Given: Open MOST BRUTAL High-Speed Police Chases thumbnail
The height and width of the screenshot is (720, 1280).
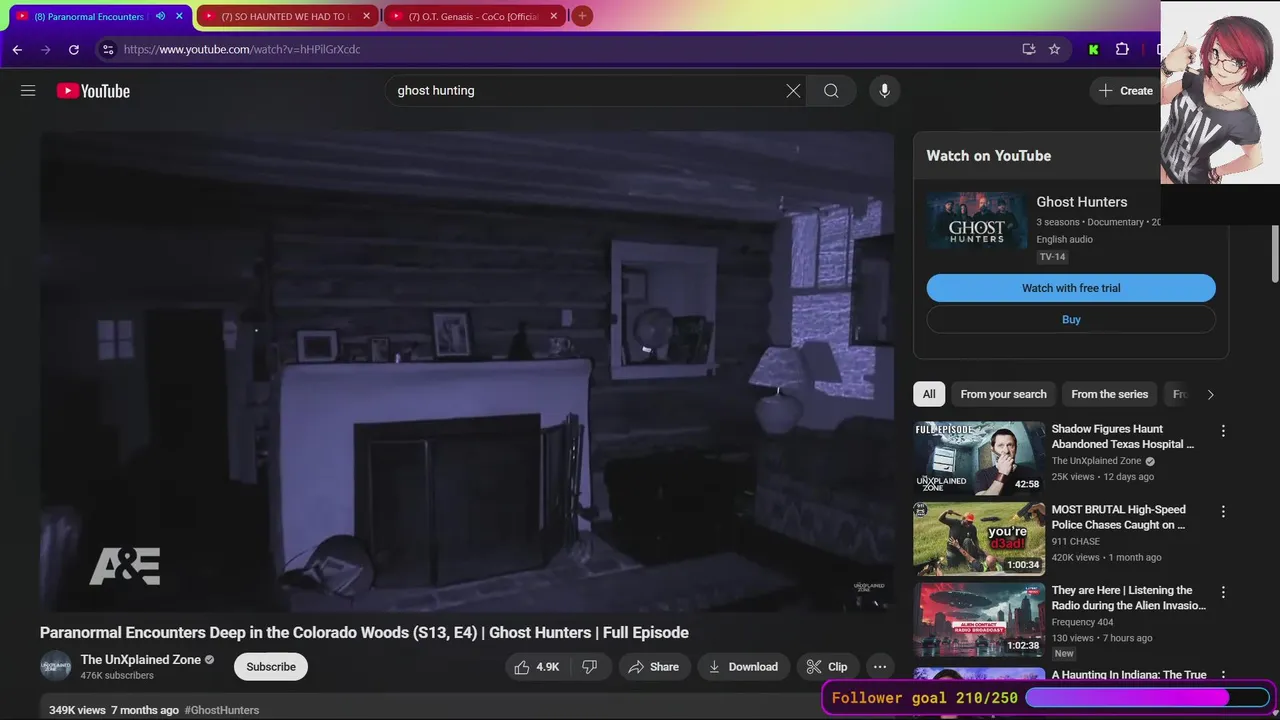Looking at the screenshot, I should [979, 539].
